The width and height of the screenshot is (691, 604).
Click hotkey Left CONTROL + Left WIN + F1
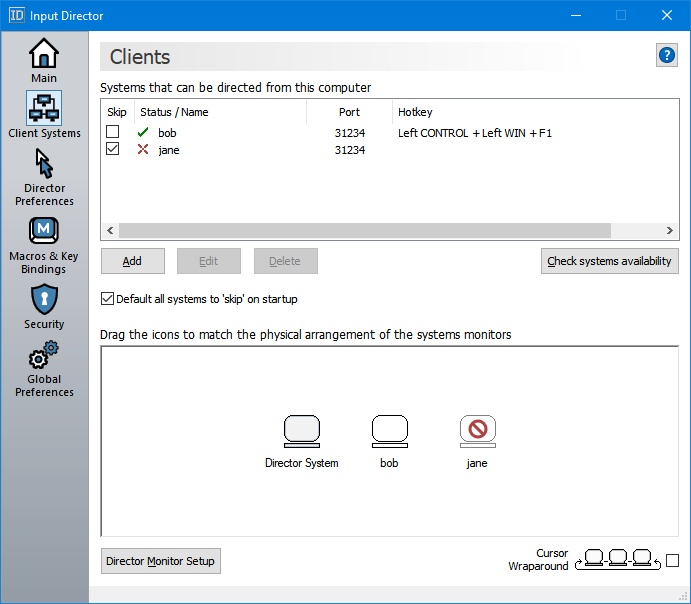475,133
